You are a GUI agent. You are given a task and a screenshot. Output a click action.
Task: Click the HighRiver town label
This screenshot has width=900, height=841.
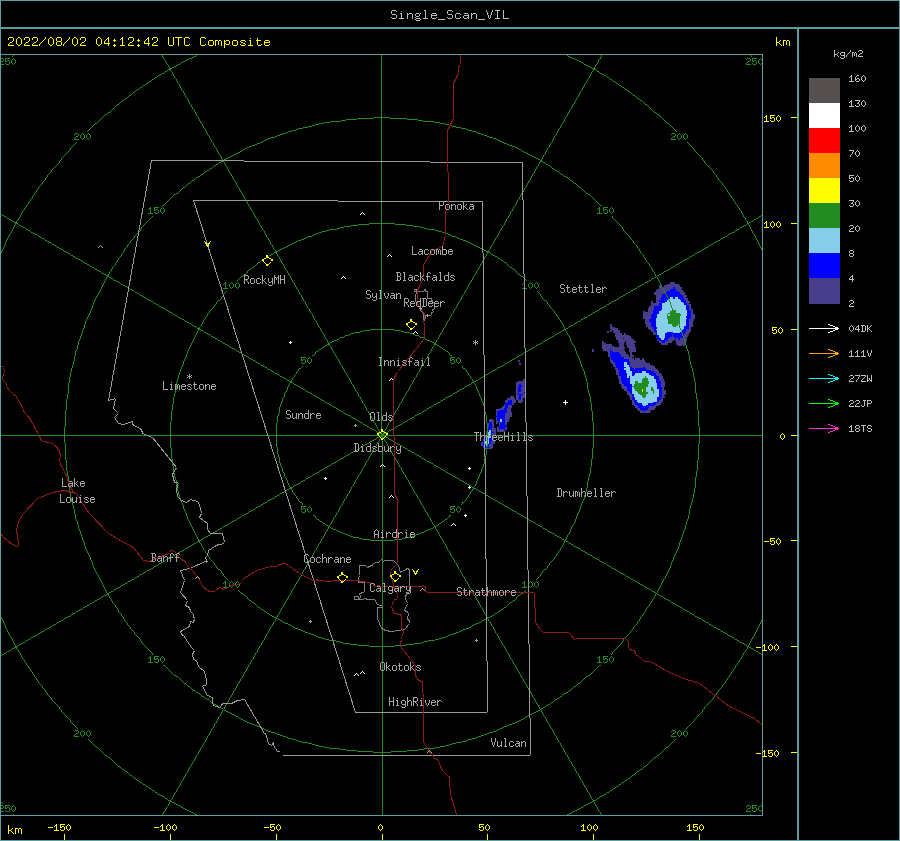pos(415,702)
